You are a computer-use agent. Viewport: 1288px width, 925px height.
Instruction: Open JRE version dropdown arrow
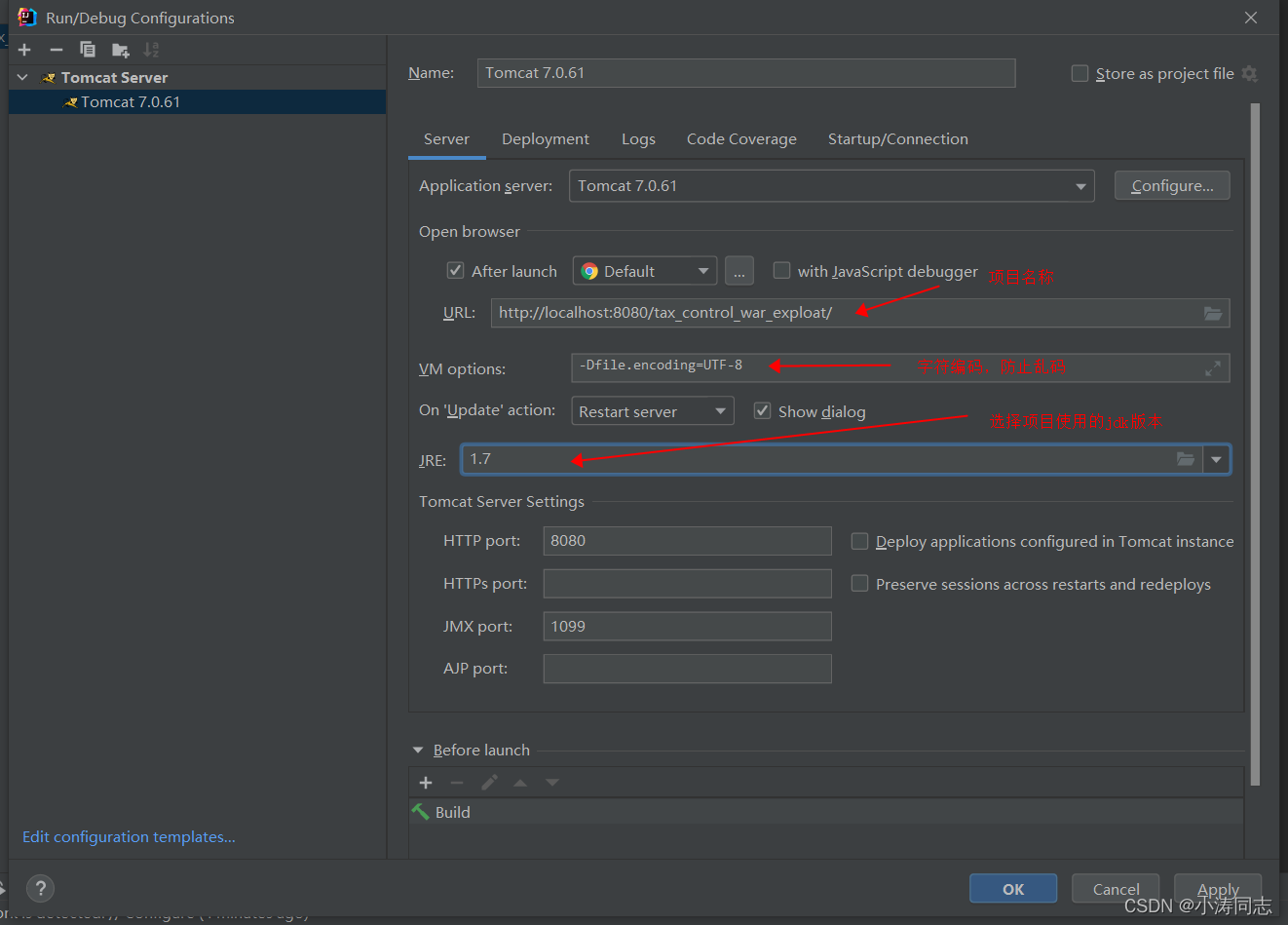click(1216, 459)
